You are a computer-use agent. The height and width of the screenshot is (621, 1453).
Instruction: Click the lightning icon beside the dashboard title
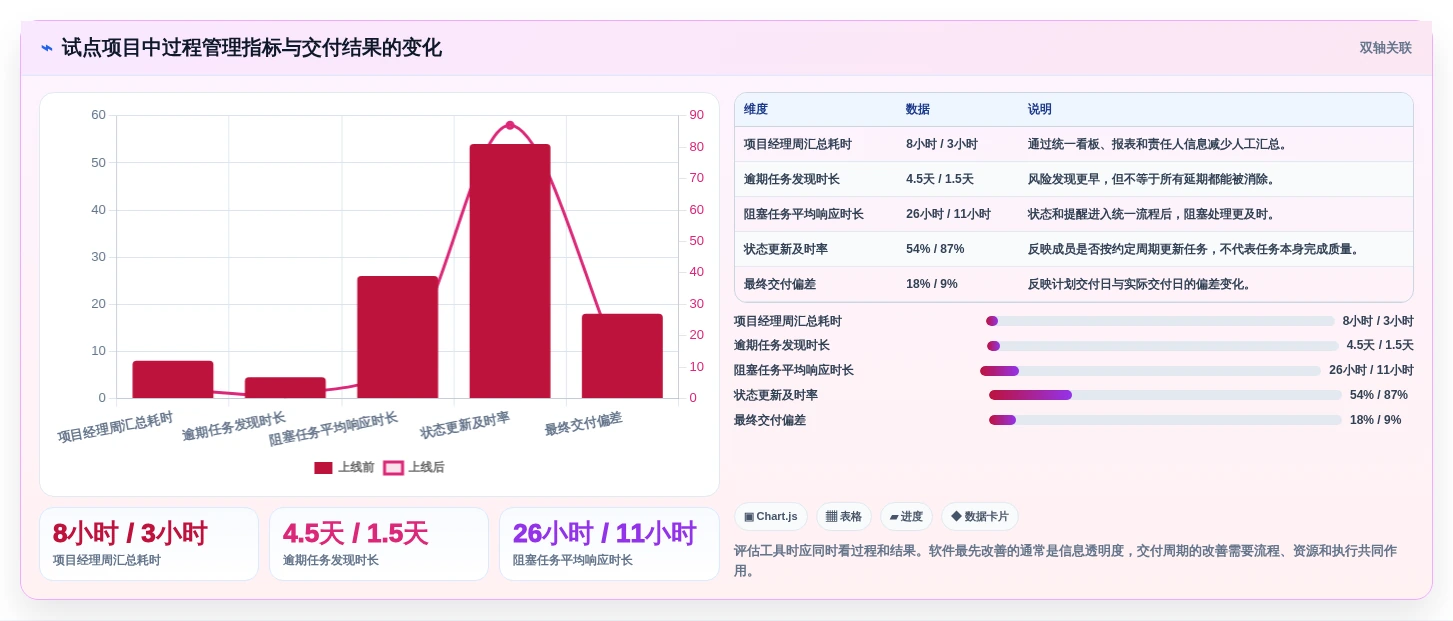click(x=47, y=48)
